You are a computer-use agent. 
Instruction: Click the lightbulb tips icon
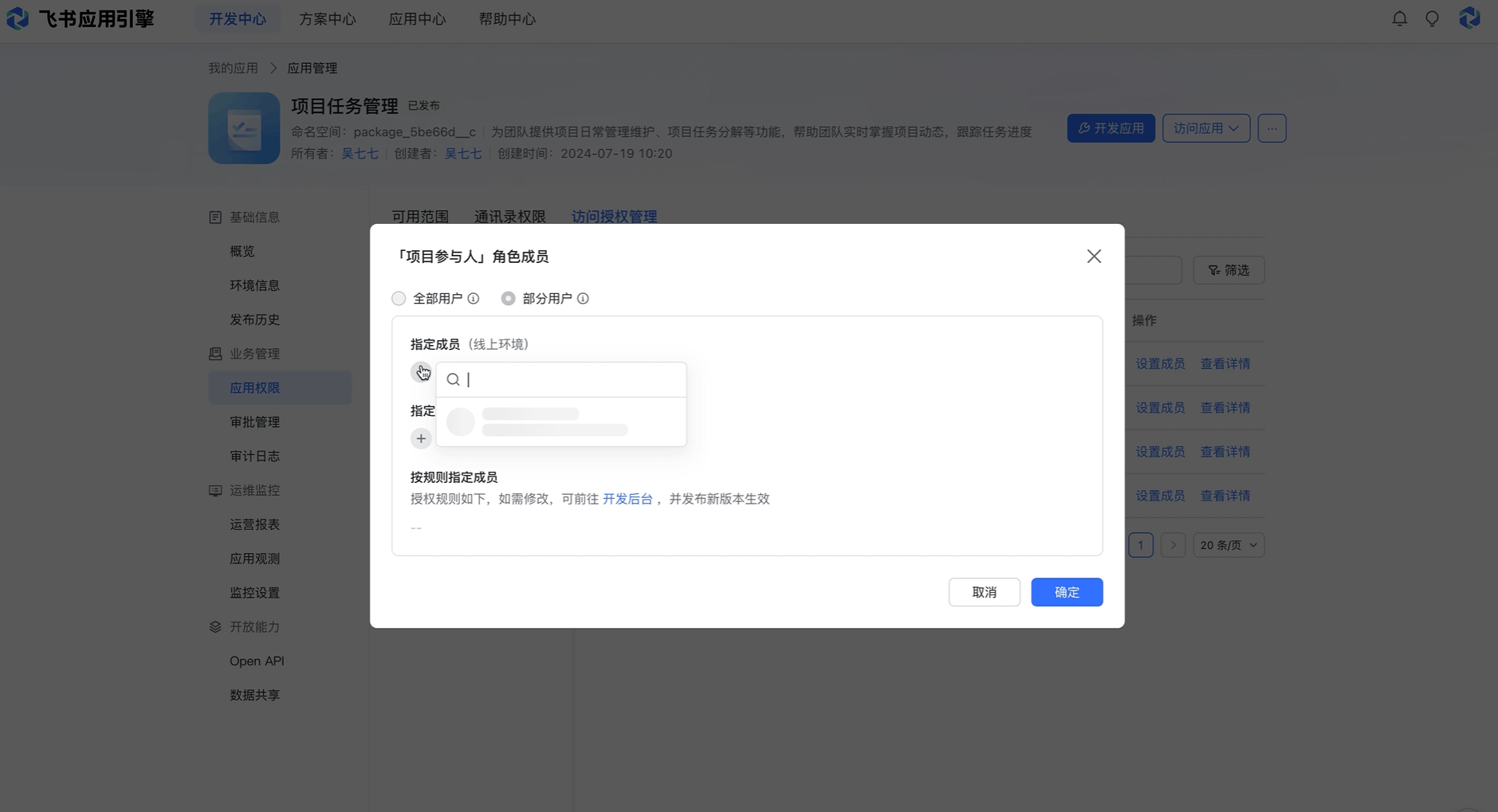click(x=1432, y=18)
